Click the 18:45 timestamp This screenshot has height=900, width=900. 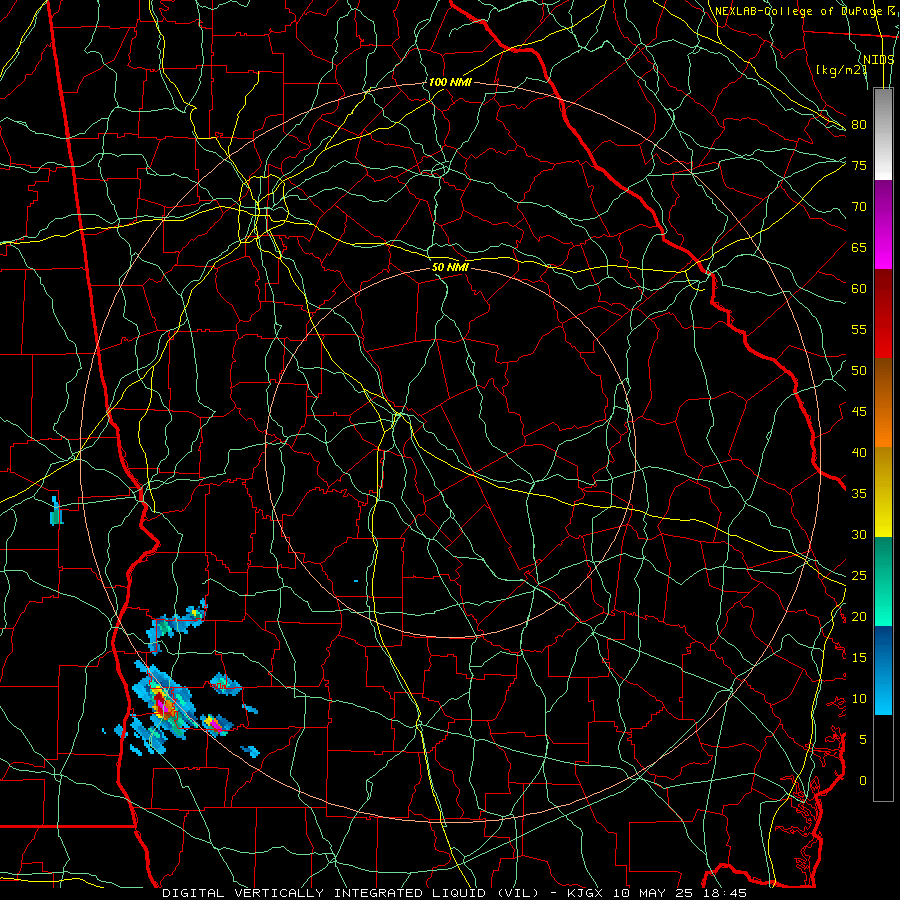coord(727,893)
